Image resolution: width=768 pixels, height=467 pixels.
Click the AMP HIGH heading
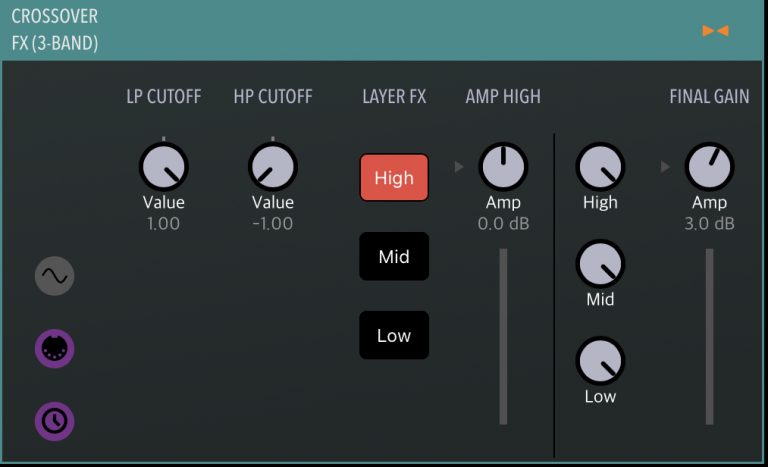(503, 97)
